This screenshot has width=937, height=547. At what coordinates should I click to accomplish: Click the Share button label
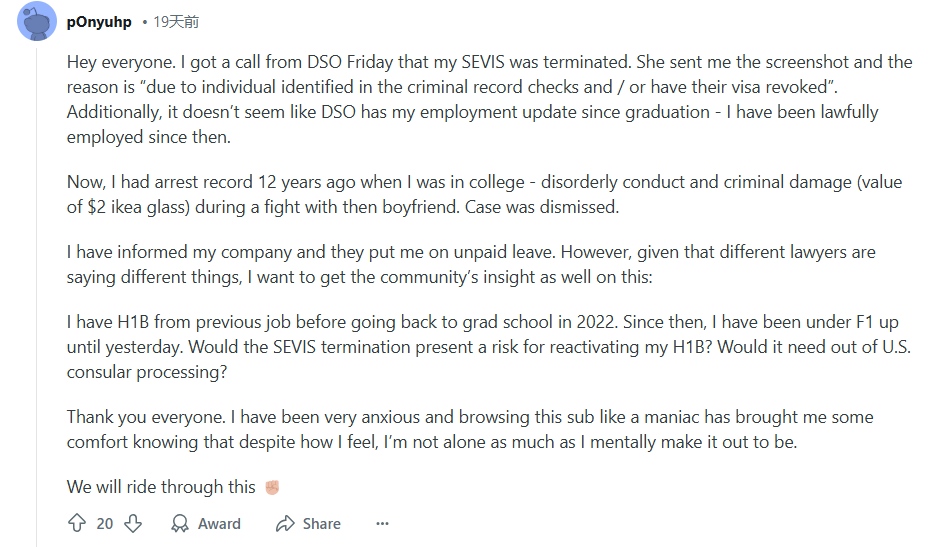pos(321,523)
